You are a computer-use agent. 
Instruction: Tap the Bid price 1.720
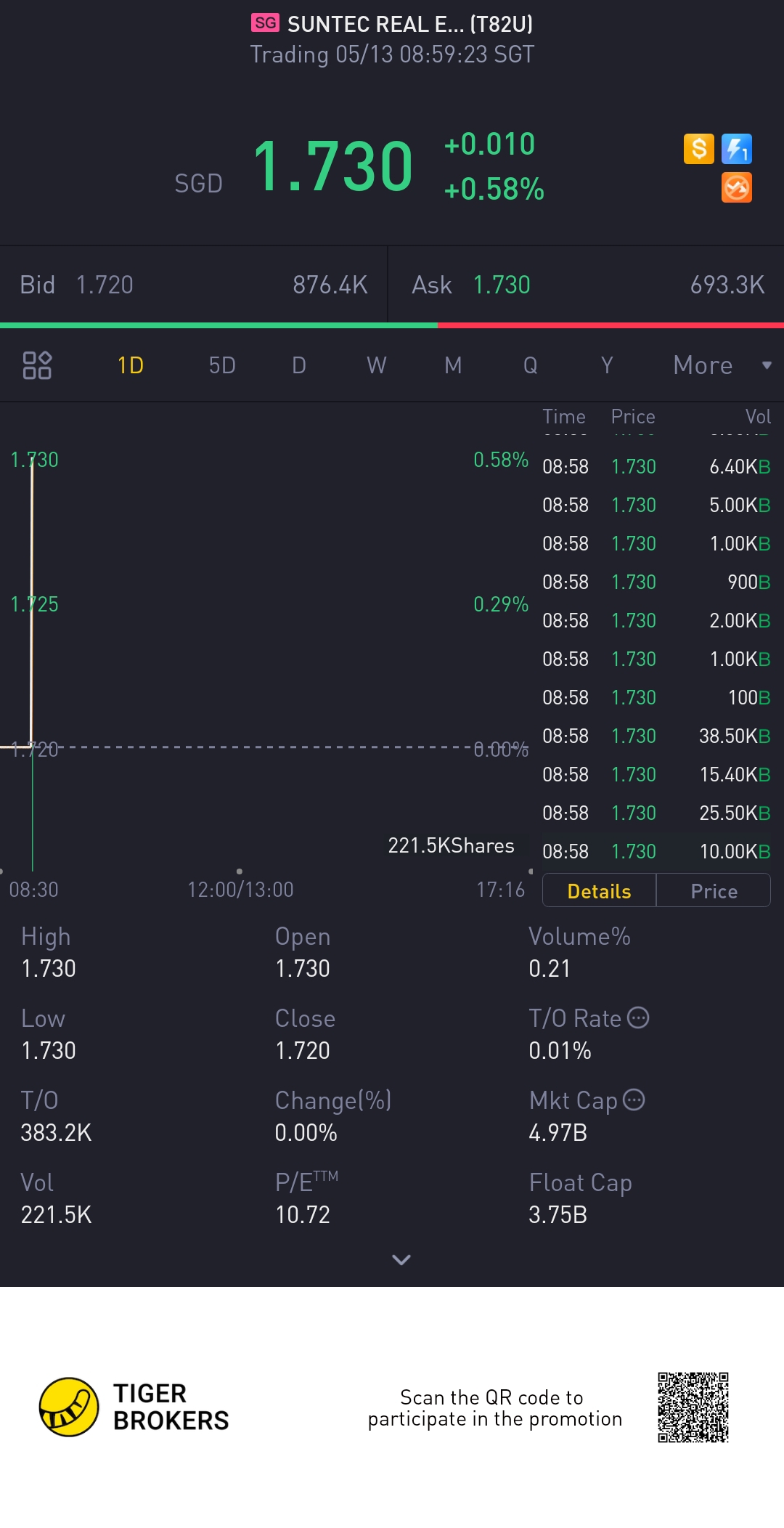pyautogui.click(x=105, y=285)
